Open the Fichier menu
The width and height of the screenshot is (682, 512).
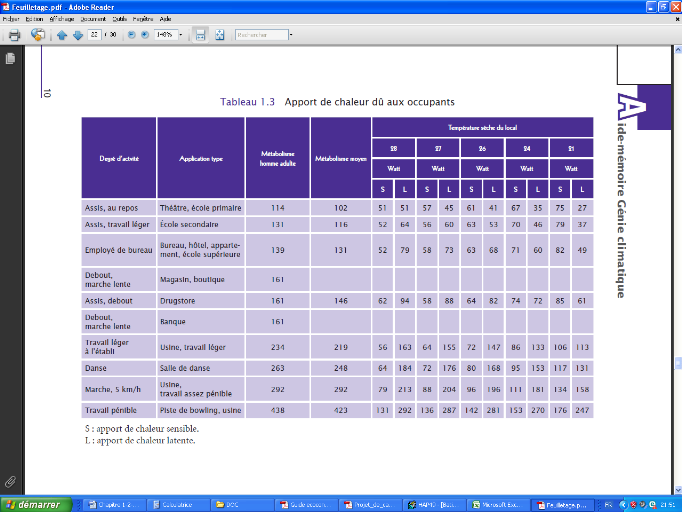(11, 19)
